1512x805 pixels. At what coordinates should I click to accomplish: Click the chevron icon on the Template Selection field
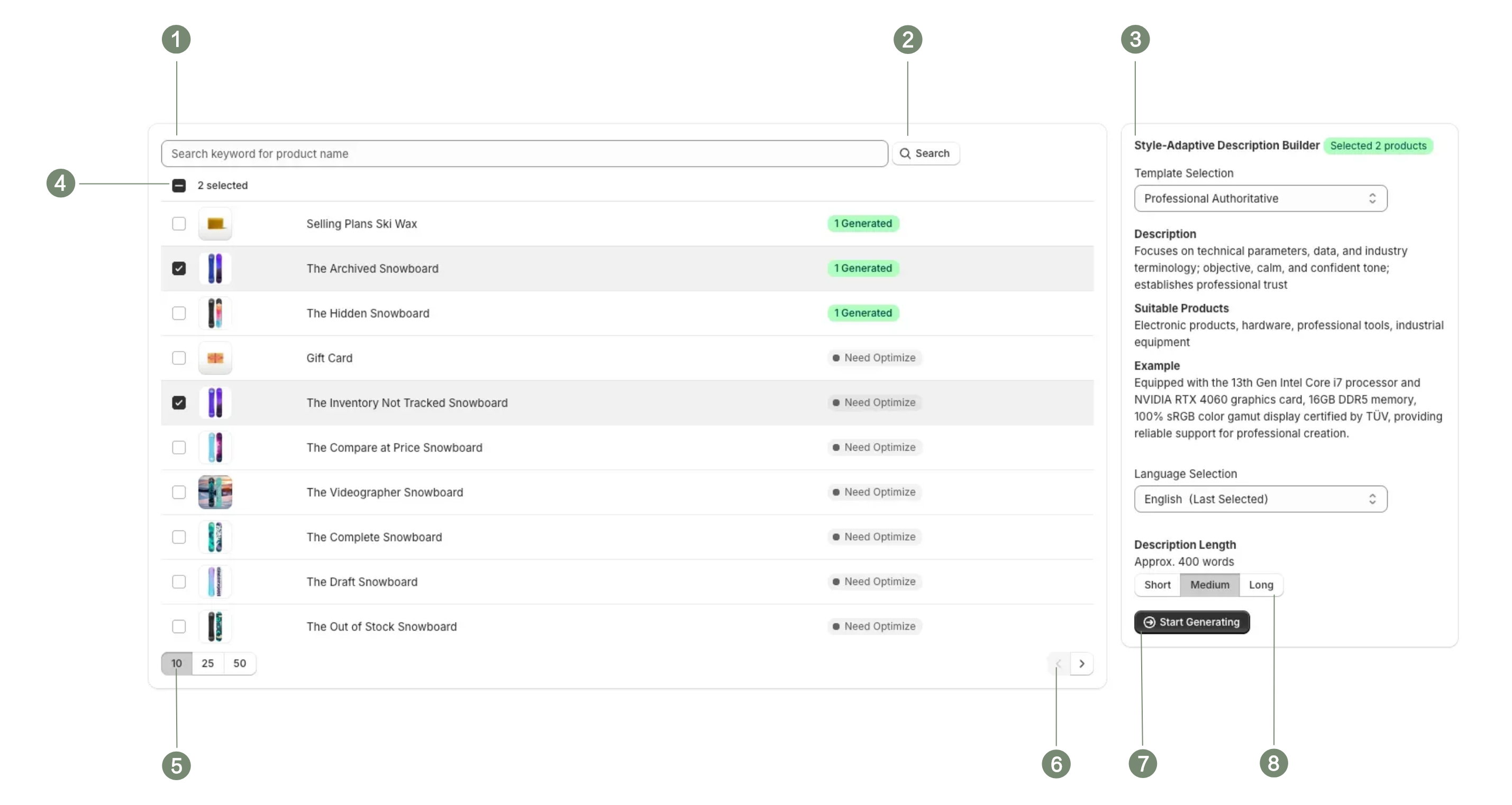coord(1372,198)
